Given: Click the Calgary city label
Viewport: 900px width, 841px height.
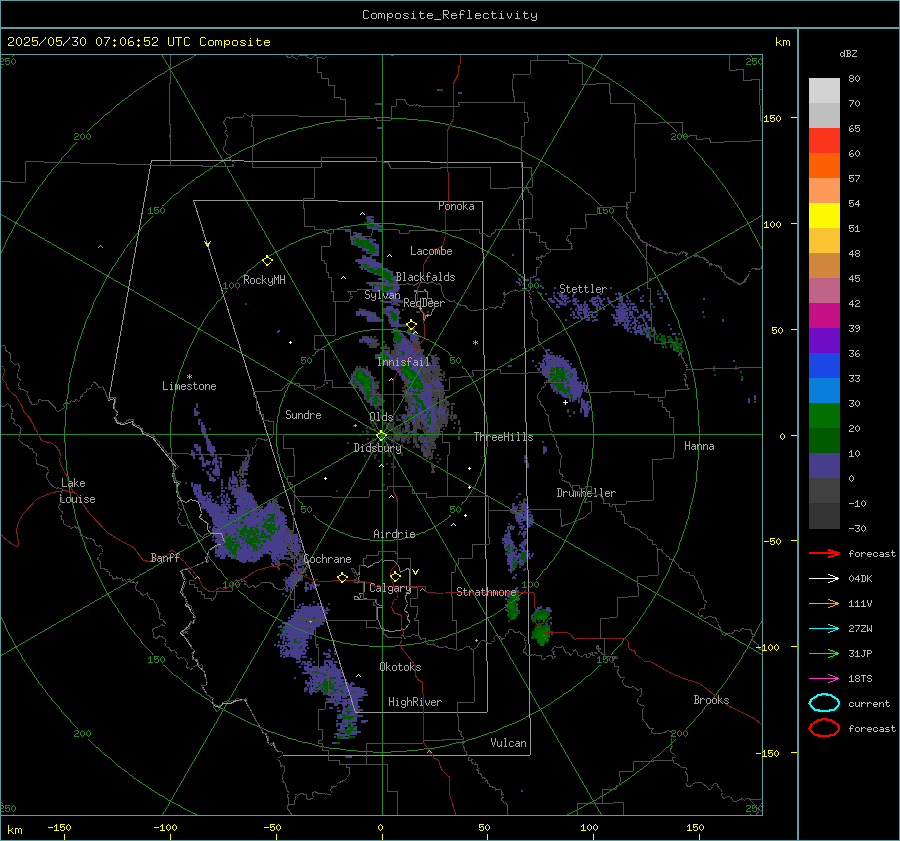Looking at the screenshot, I should (x=390, y=588).
